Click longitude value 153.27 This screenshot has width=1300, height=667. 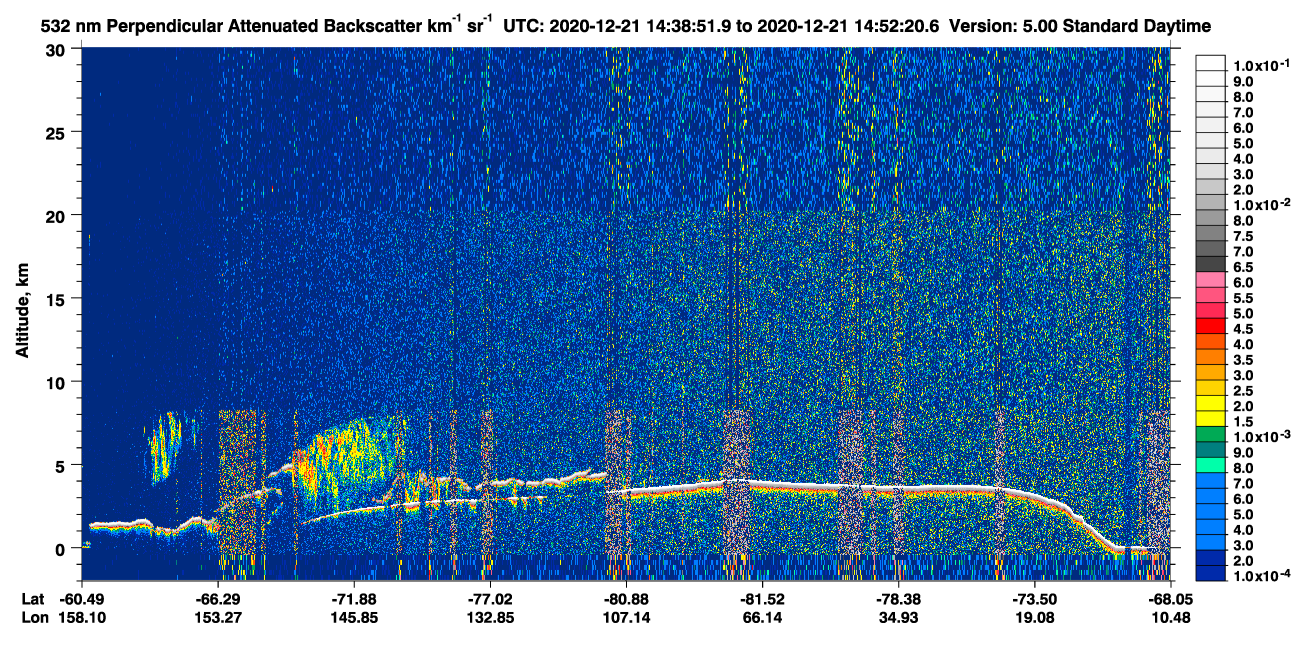[218, 618]
